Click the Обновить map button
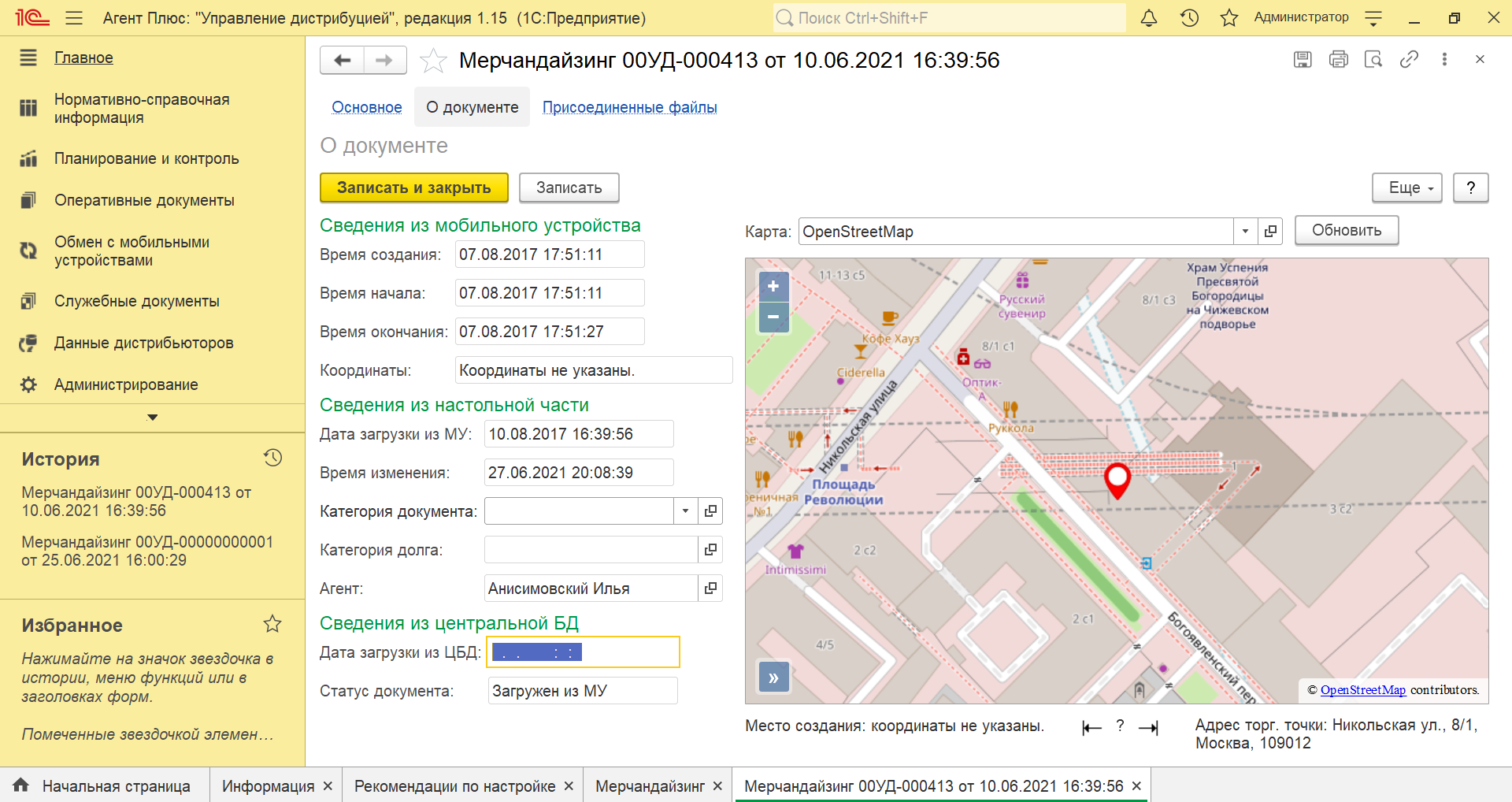Screen dimensions: 1512x802 [1347, 230]
